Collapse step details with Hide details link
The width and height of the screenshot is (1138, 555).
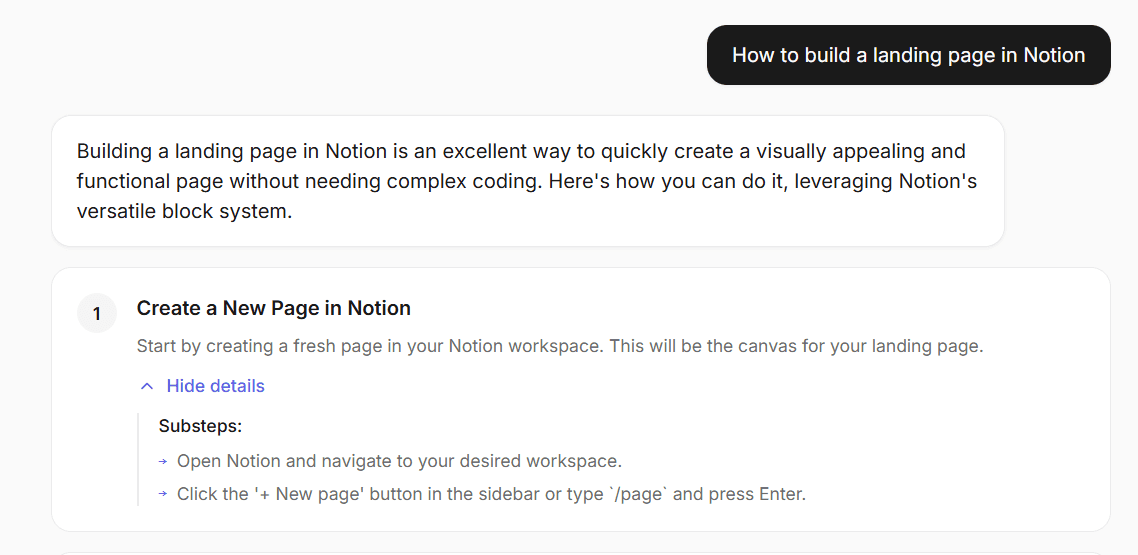pos(215,386)
